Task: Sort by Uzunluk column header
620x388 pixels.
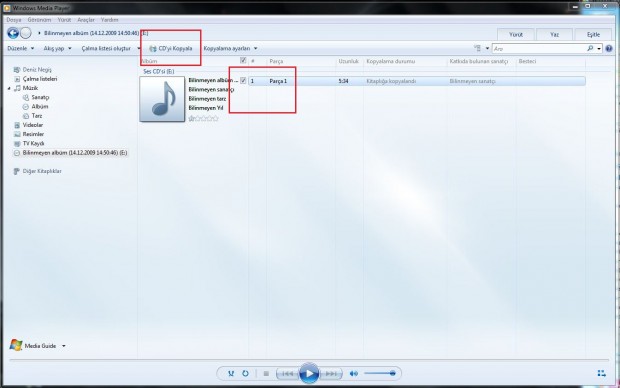Action: tap(348, 61)
